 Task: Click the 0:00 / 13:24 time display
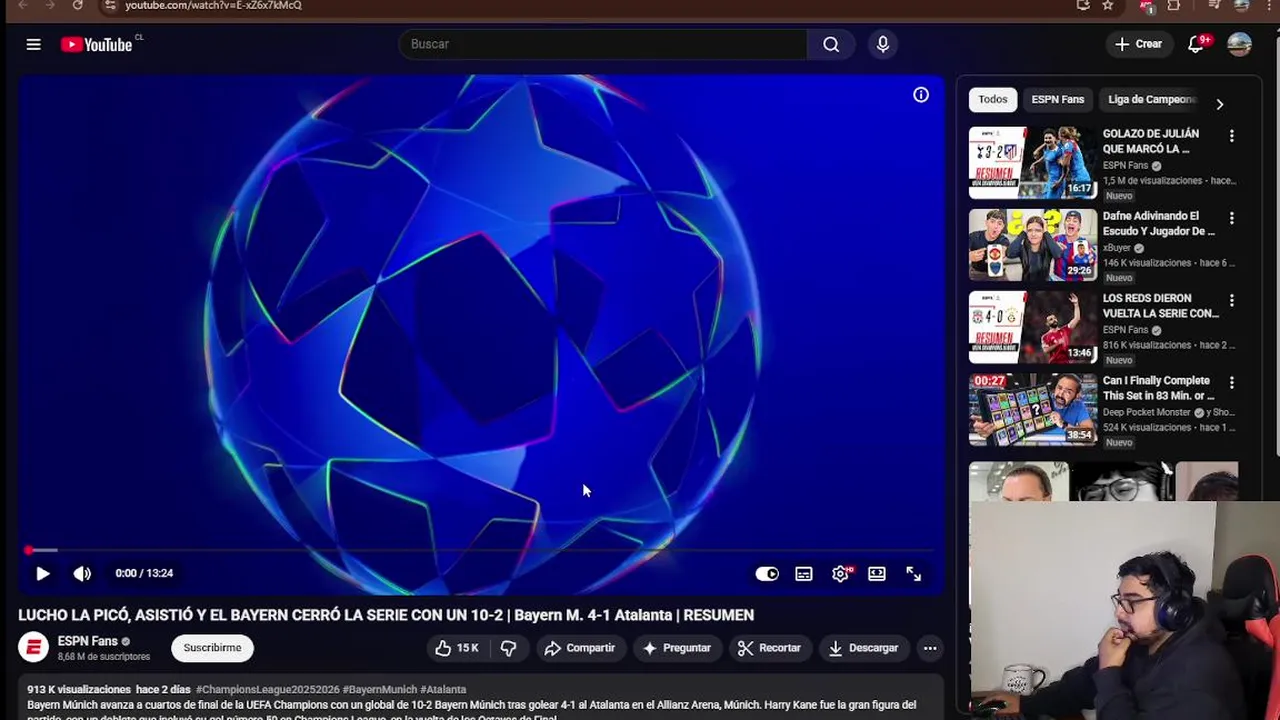point(144,573)
